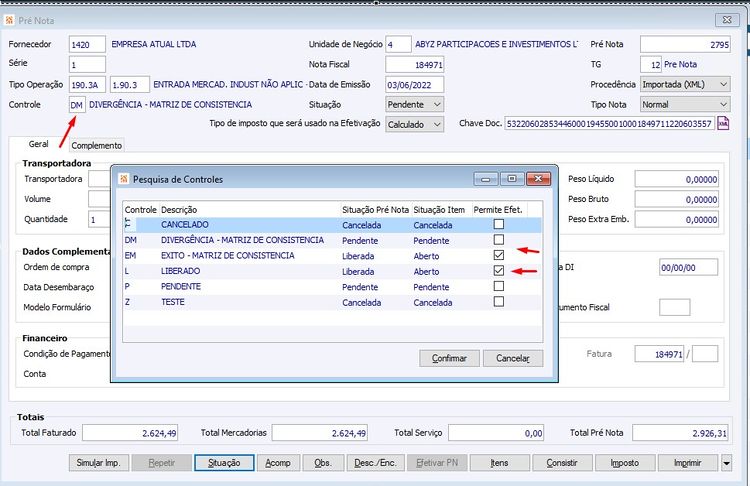Open the Situação dropdown showing Pendente
The width and height of the screenshot is (750, 486).
(436, 104)
